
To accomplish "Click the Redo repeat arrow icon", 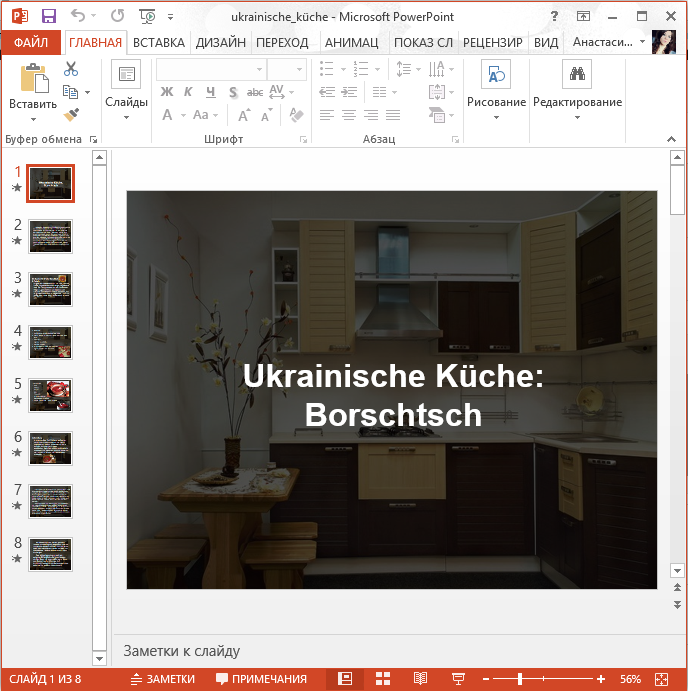I will pos(117,16).
